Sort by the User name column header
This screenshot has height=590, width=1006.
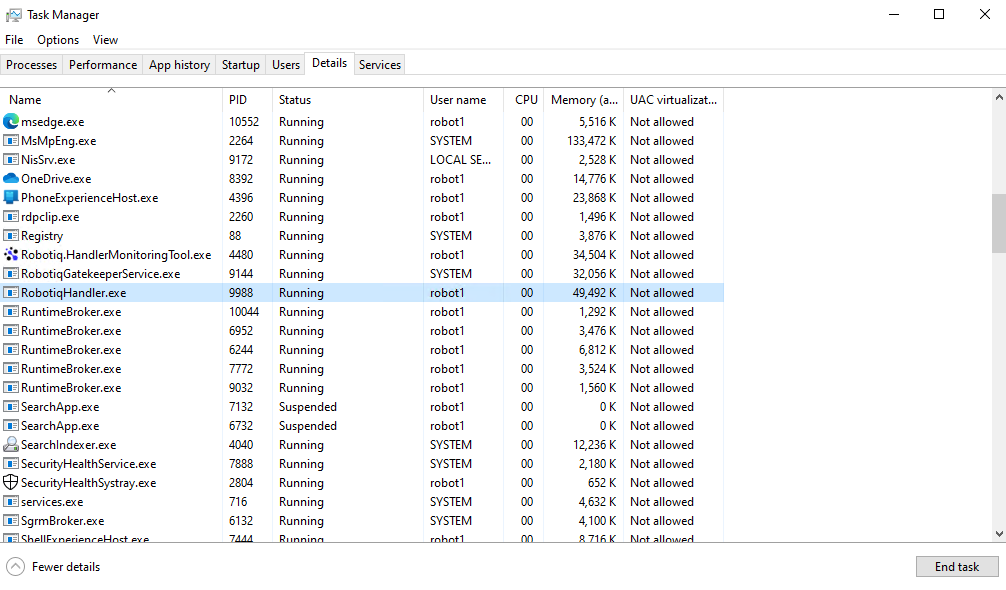coord(463,99)
